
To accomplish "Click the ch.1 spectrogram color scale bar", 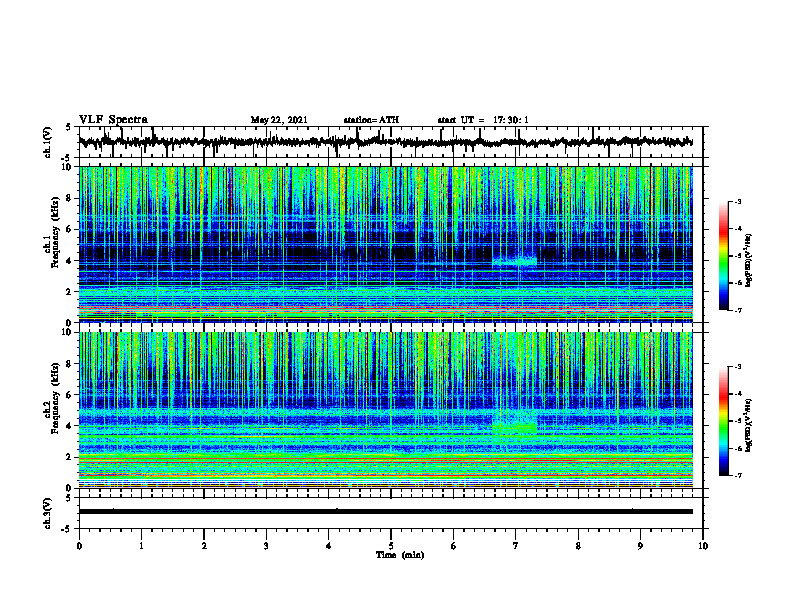I will click(723, 256).
